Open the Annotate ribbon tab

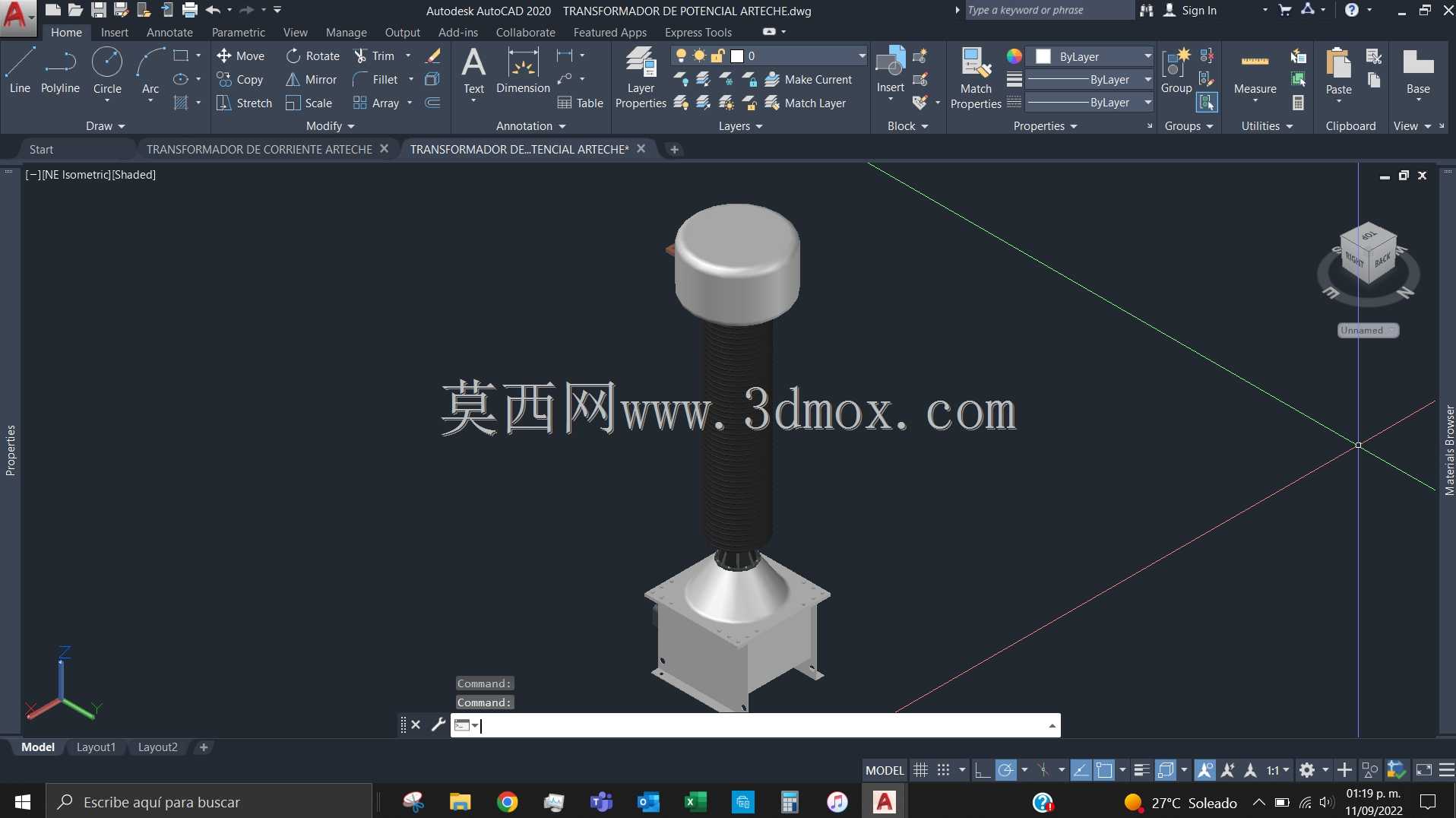click(x=169, y=32)
